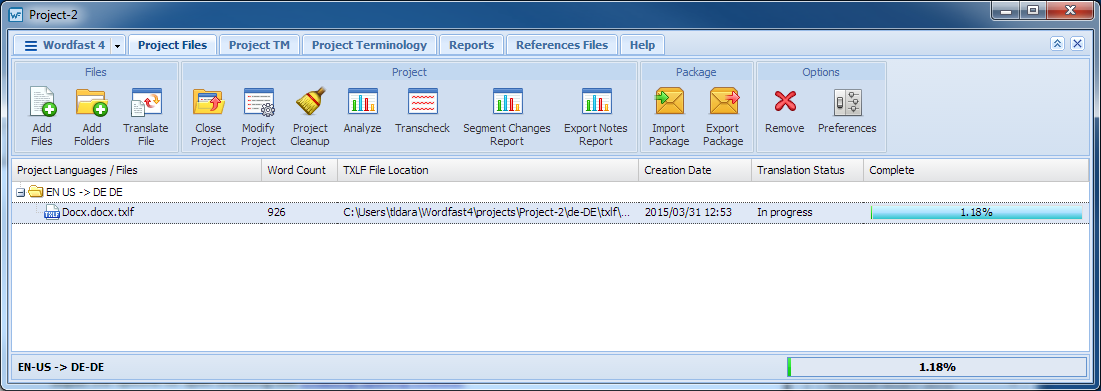Close the project view with X button
The height and width of the screenshot is (391, 1101).
pyautogui.click(x=1077, y=44)
